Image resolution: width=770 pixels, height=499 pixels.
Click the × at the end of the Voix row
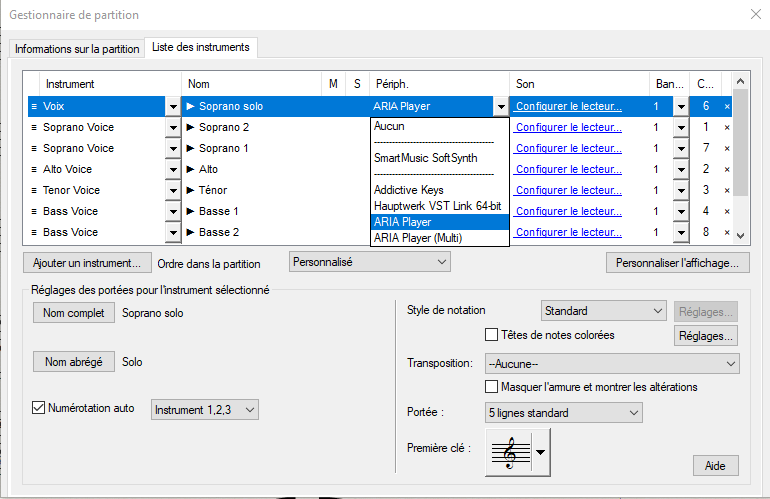point(727,107)
